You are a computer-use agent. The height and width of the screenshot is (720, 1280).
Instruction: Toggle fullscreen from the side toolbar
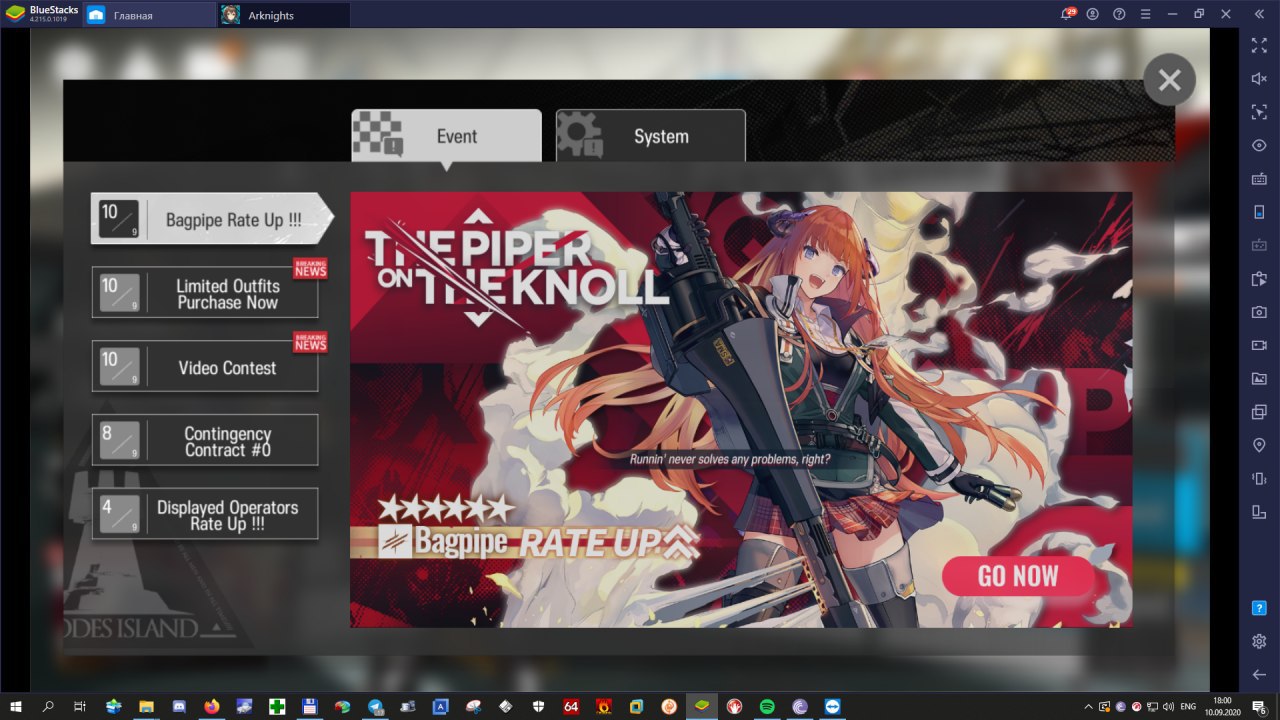(1259, 45)
